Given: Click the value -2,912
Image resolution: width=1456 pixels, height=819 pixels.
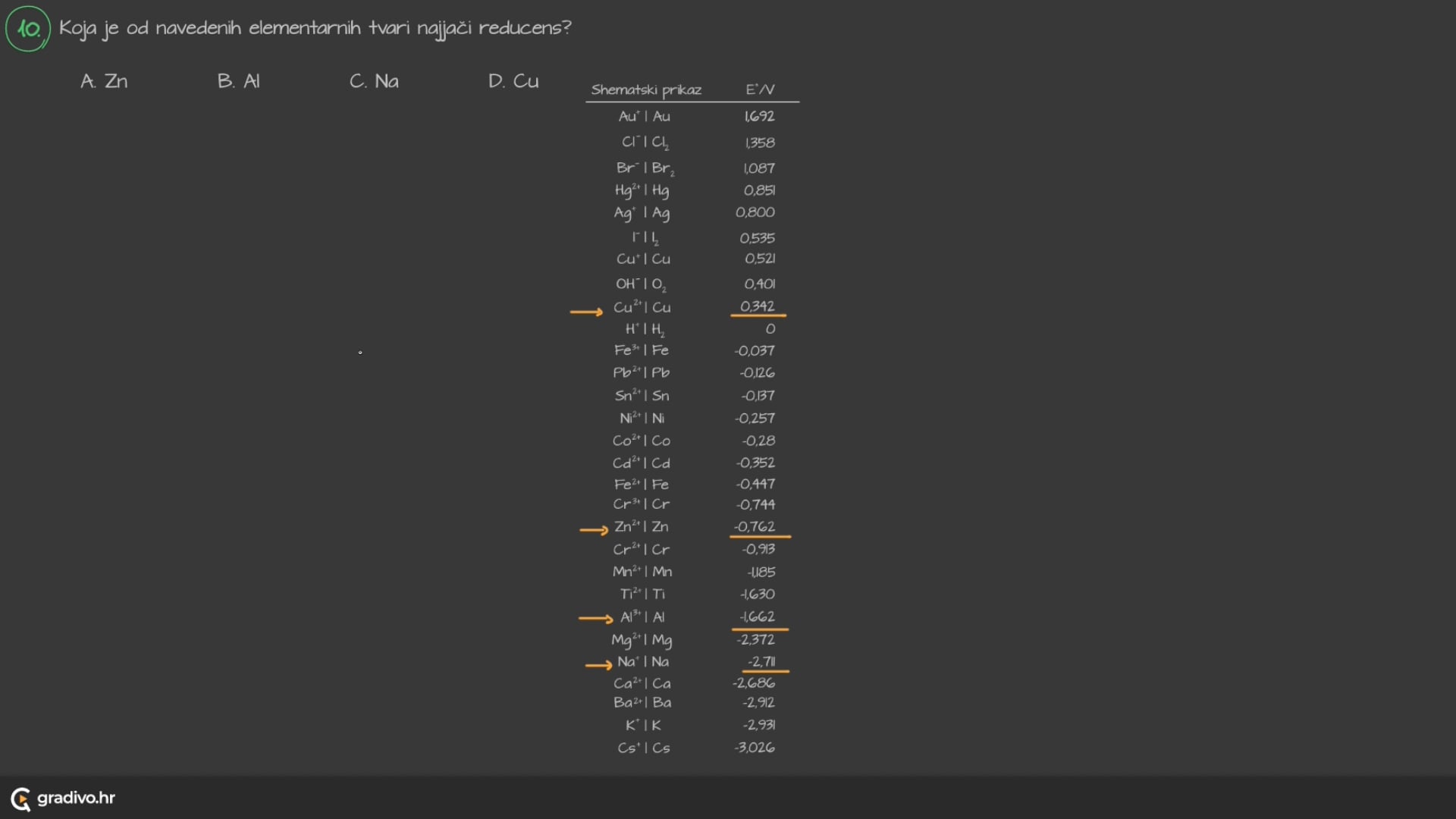Looking at the screenshot, I should coord(758,702).
